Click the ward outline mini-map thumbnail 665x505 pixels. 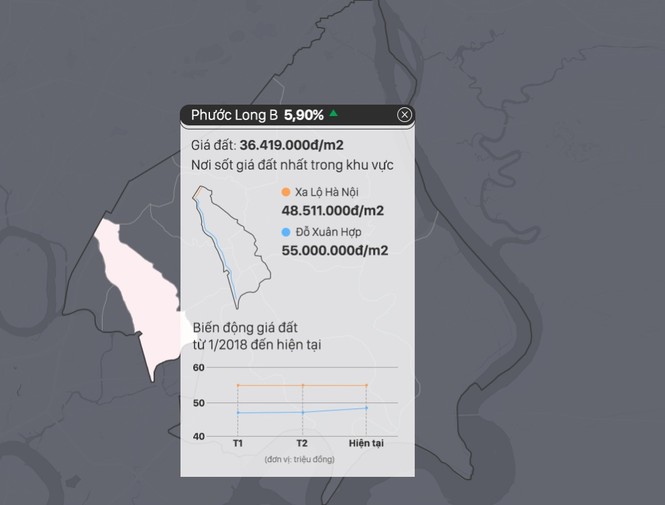pyautogui.click(x=230, y=245)
